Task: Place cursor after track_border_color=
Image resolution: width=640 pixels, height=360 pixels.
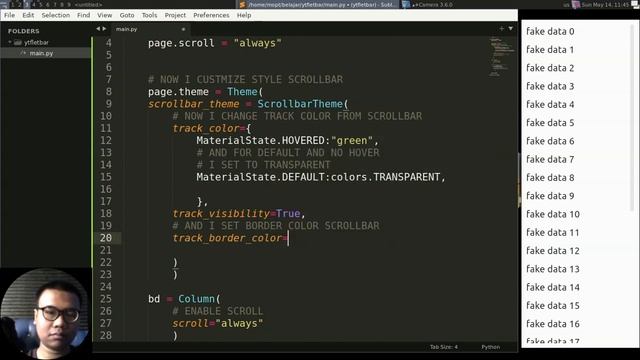Action: pyautogui.click(x=288, y=238)
